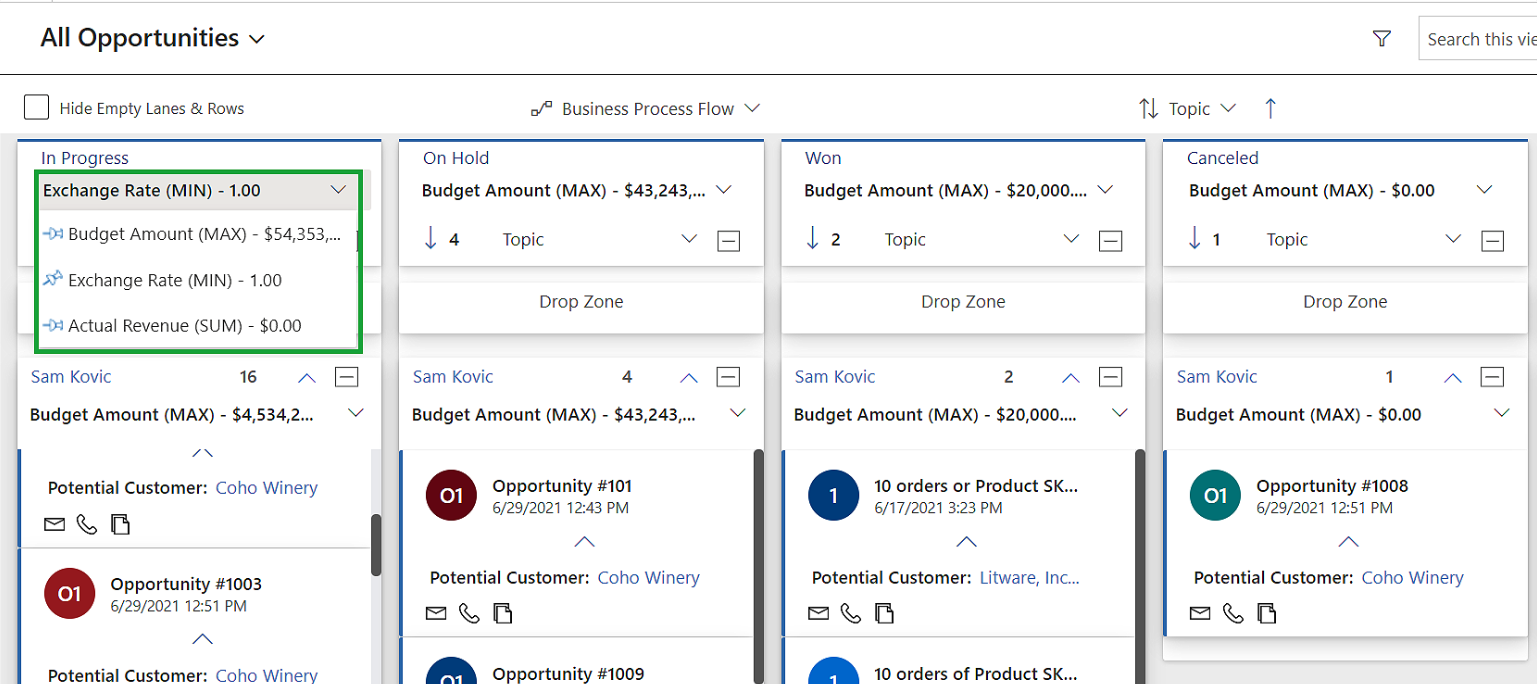This screenshot has height=684, width=1537.
Task: Open the Topic dropdown in On Hold column
Action: [689, 239]
